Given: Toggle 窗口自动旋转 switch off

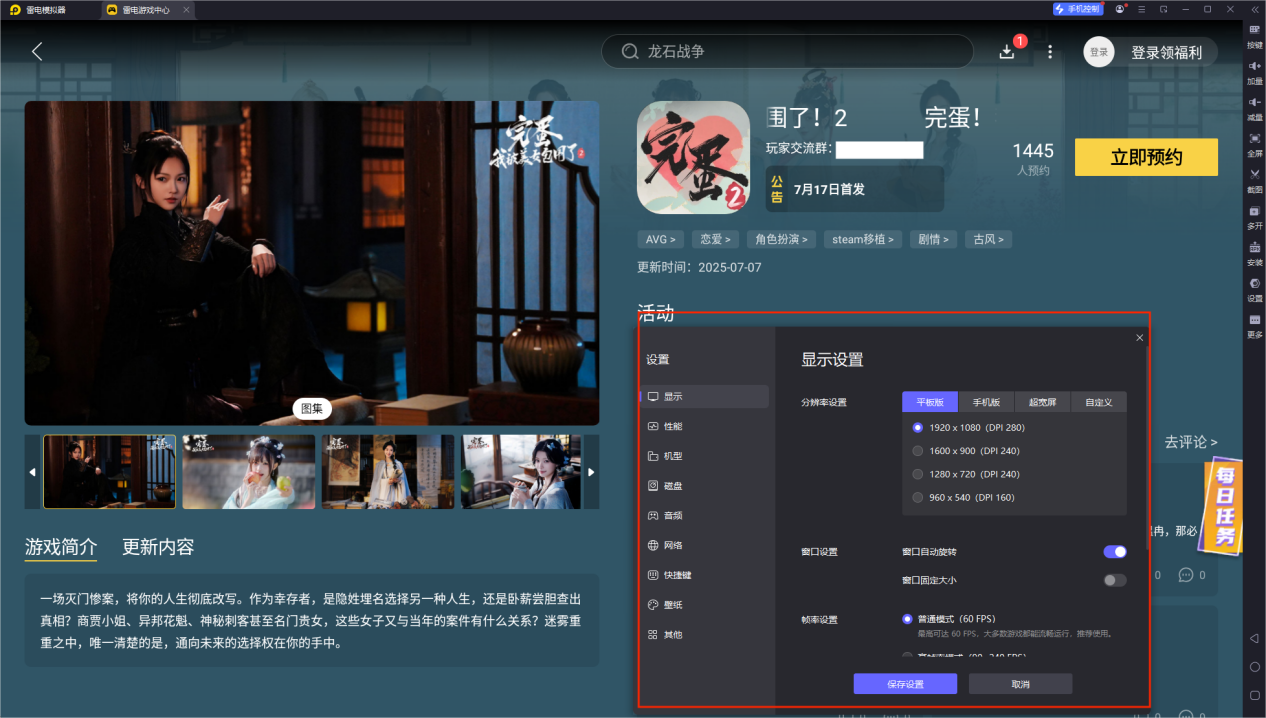Looking at the screenshot, I should point(1115,551).
